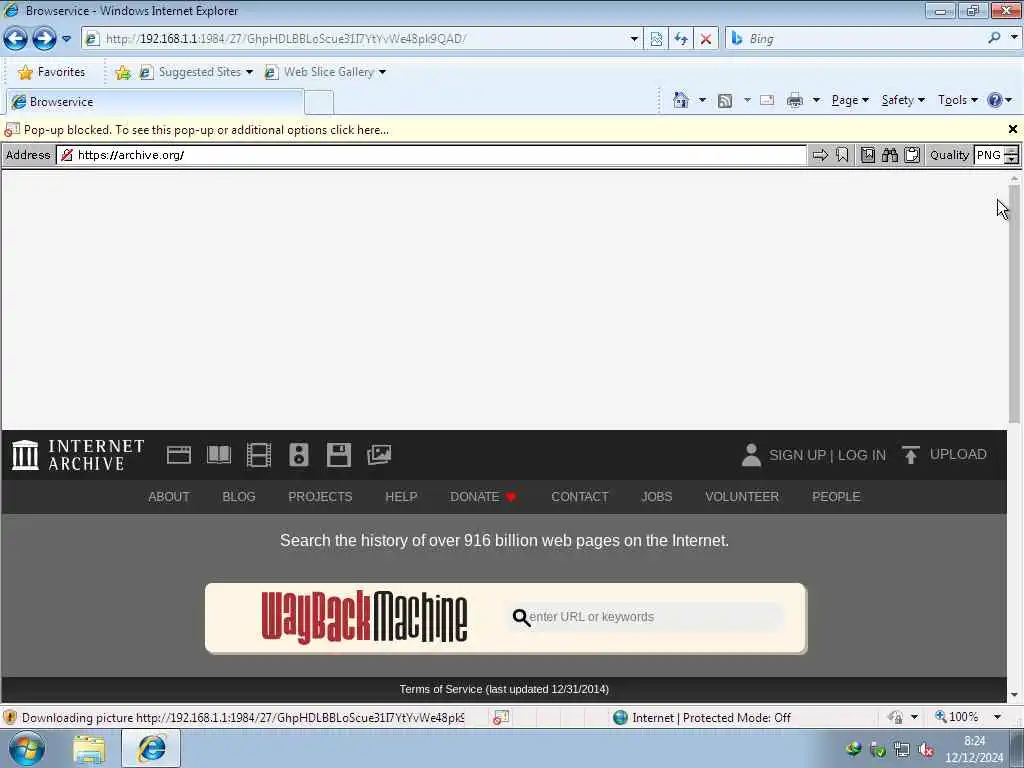Image resolution: width=1024 pixels, height=768 pixels.
Task: Click the pop-up blocked information bar message
Action: click(206, 130)
